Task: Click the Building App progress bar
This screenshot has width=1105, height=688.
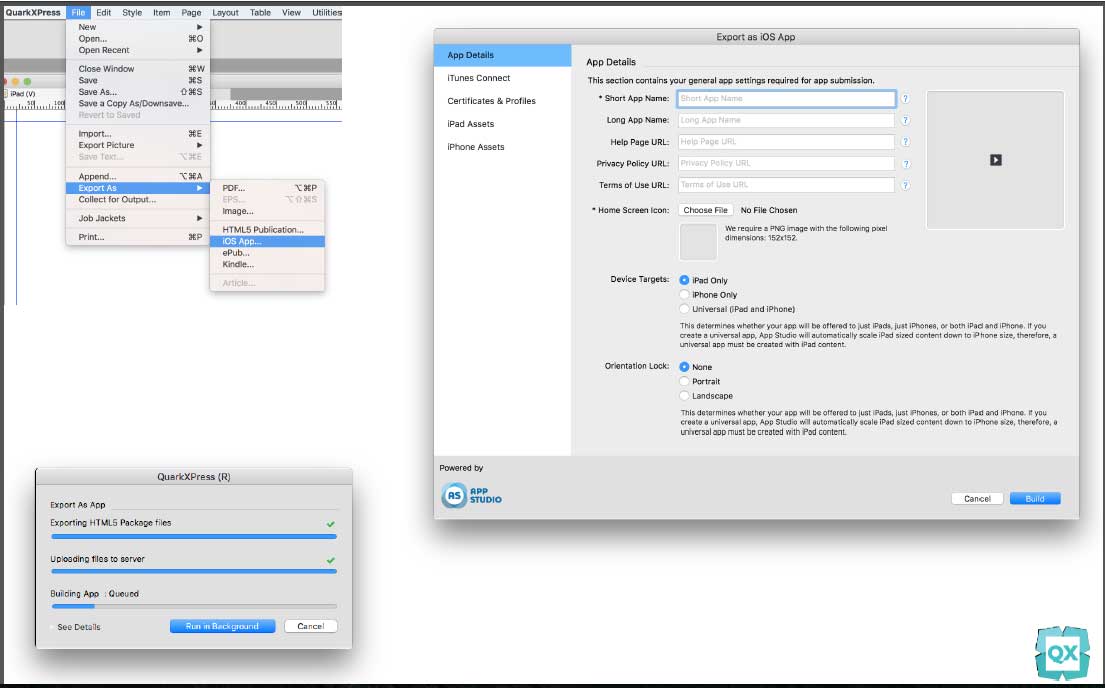Action: [194, 606]
